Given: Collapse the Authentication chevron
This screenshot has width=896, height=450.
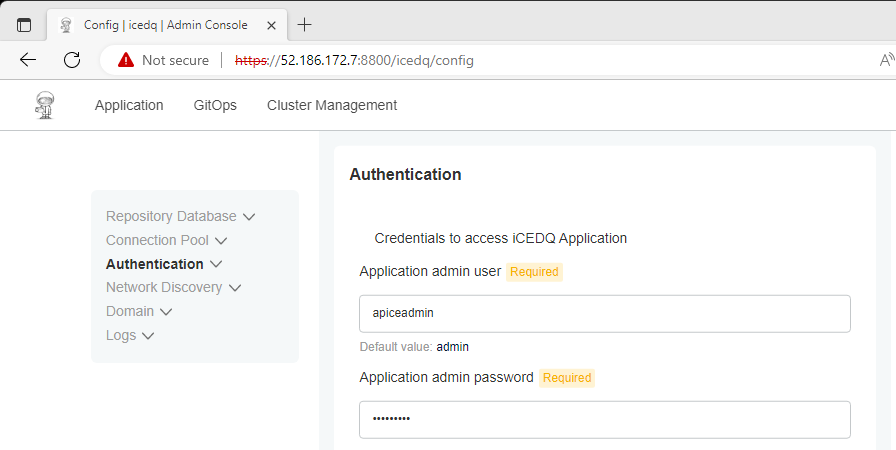Looking at the screenshot, I should point(216,264).
